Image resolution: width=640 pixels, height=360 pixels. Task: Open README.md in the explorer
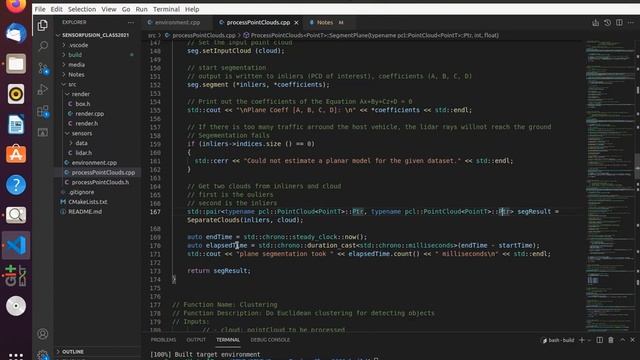85,211
